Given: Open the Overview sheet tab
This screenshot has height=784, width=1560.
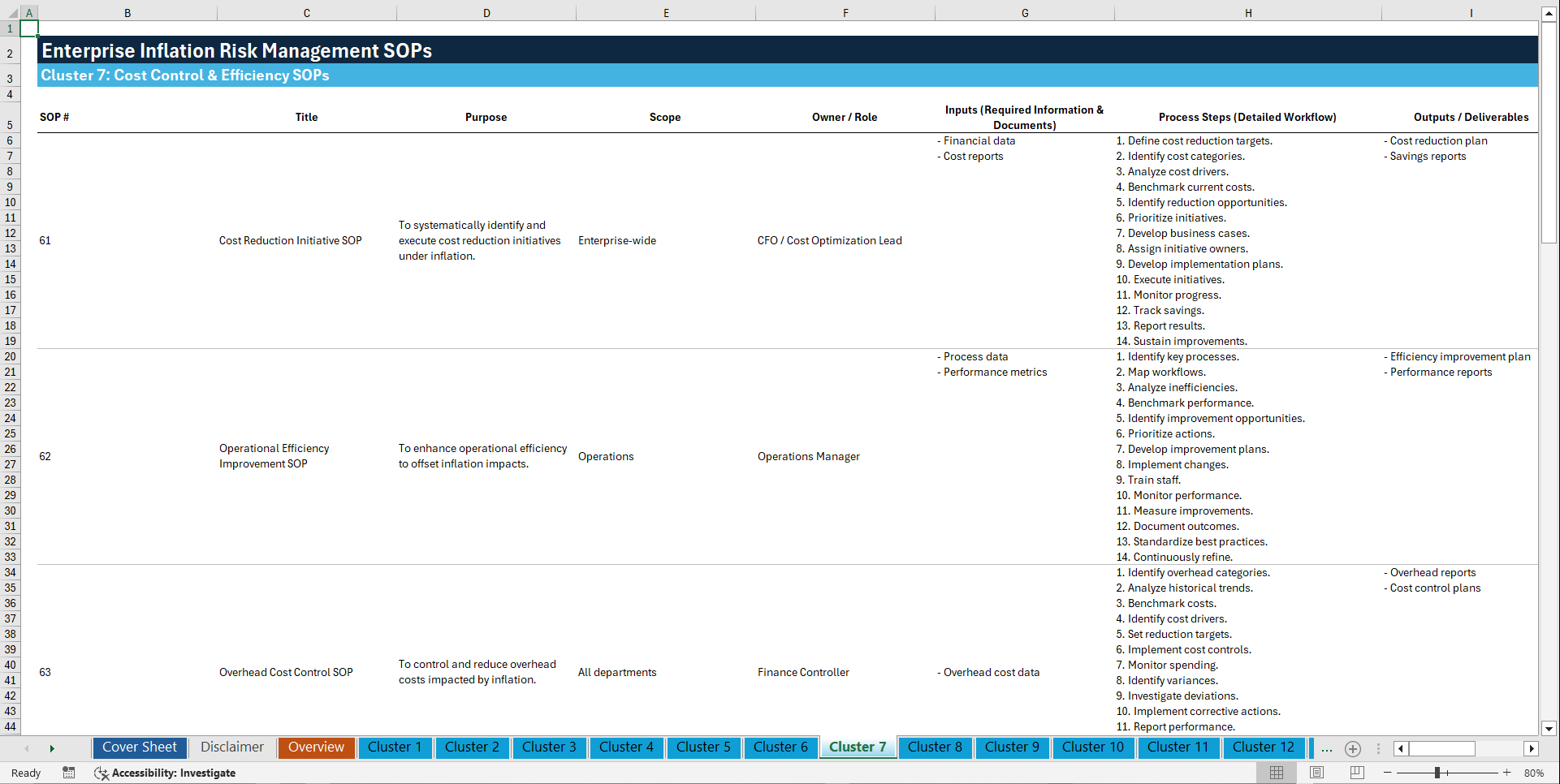Looking at the screenshot, I should click(316, 747).
